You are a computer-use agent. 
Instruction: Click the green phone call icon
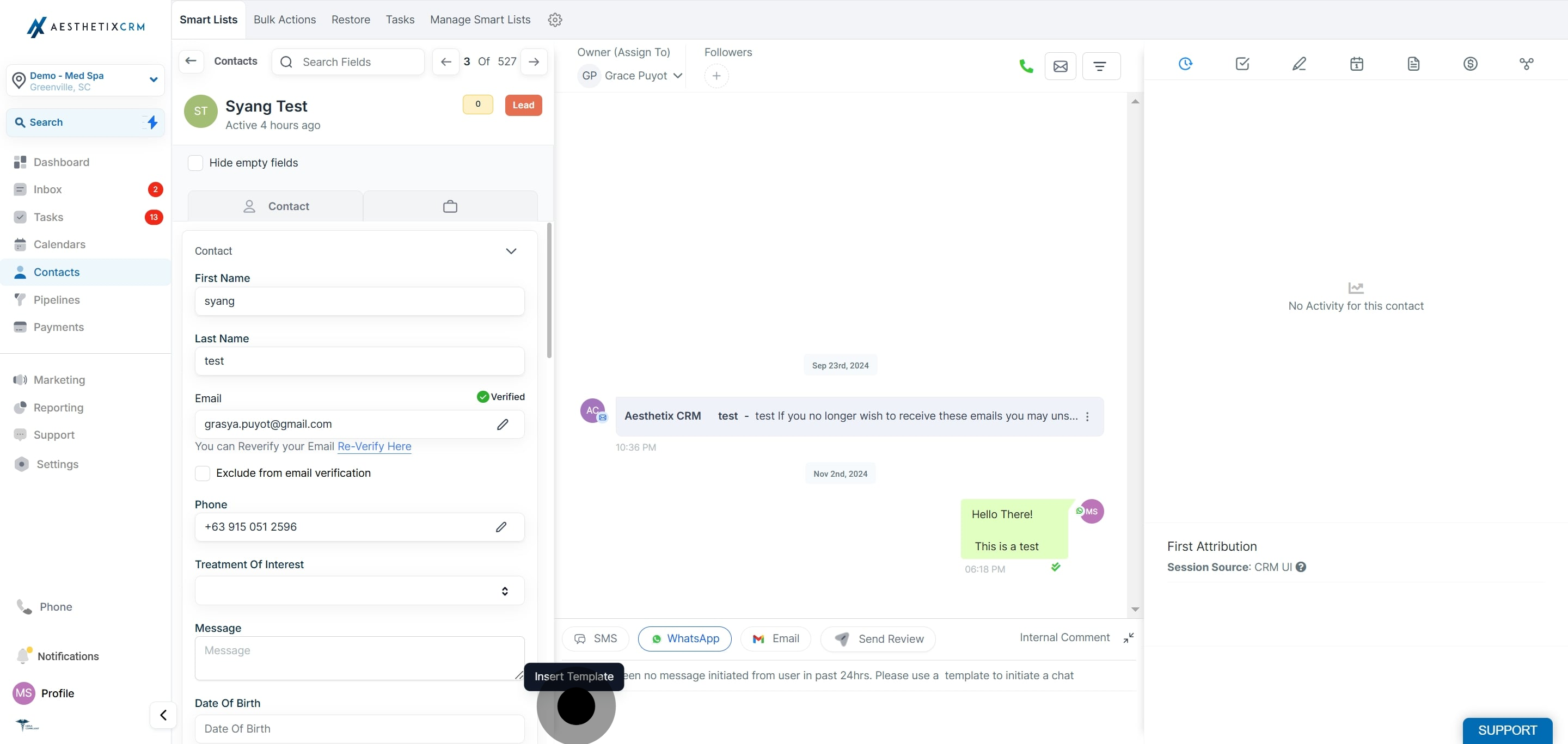point(1026,66)
